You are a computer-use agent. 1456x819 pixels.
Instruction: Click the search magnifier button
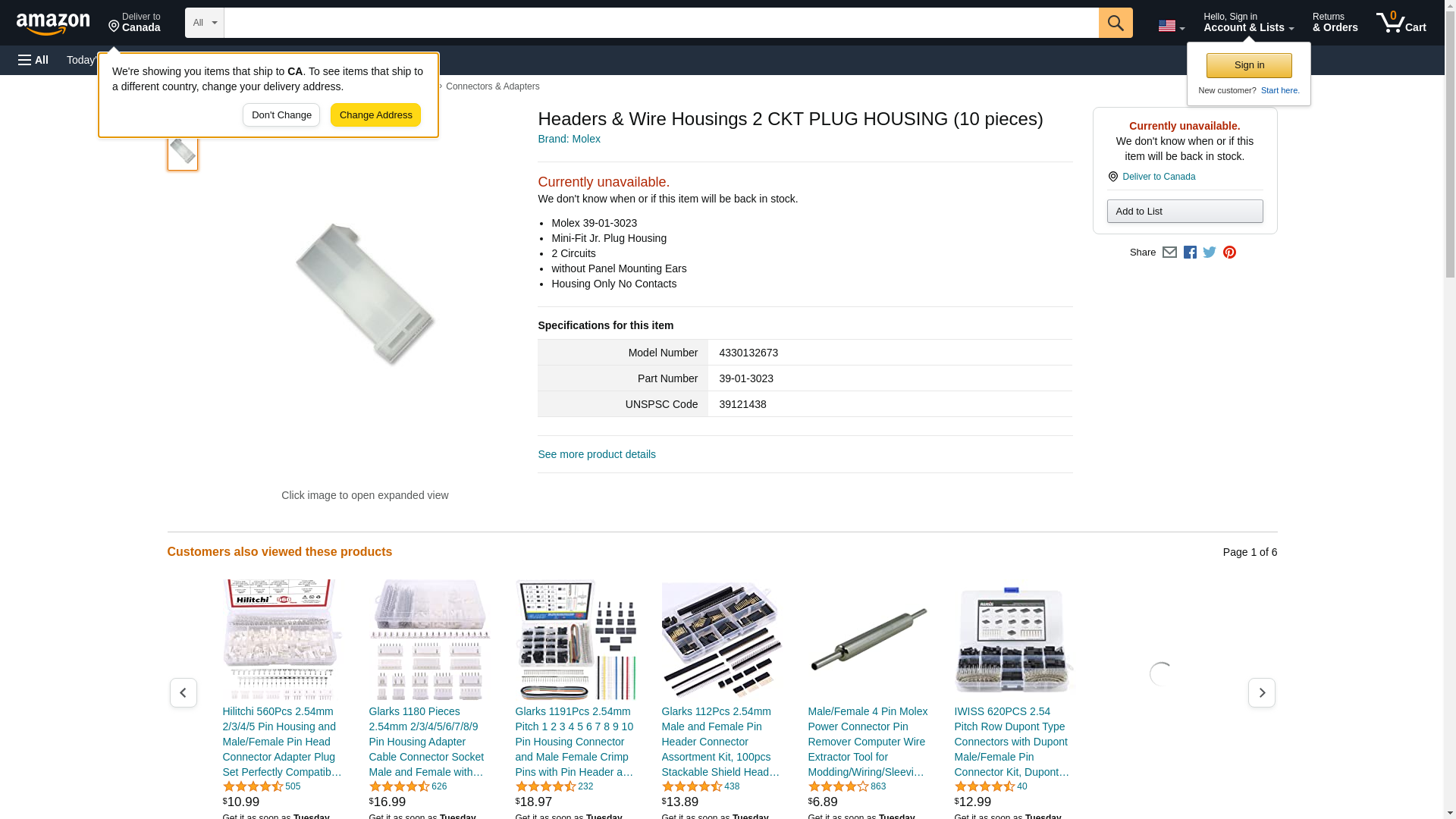pos(1116,23)
